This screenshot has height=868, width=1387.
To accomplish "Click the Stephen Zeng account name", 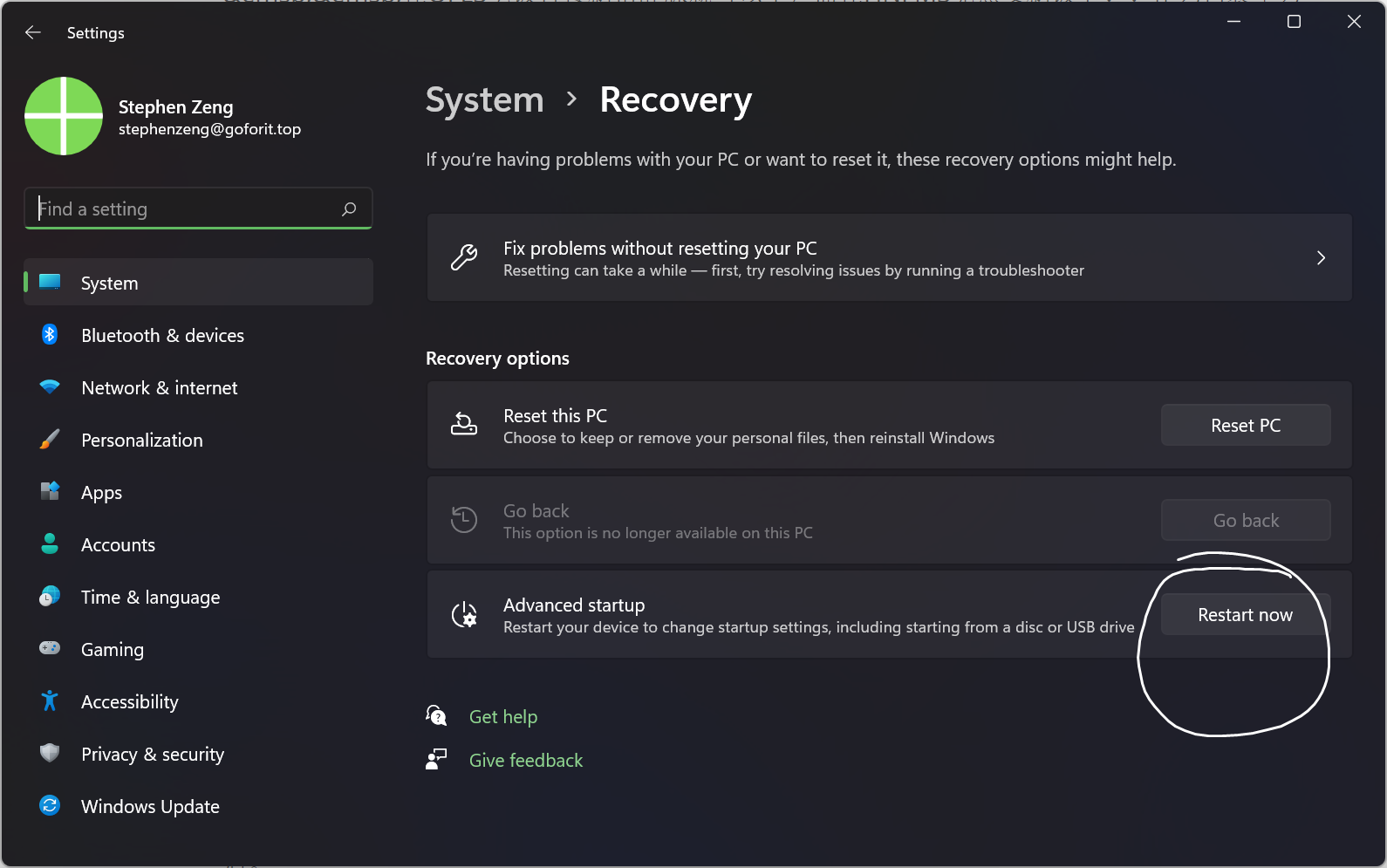I will (176, 106).
